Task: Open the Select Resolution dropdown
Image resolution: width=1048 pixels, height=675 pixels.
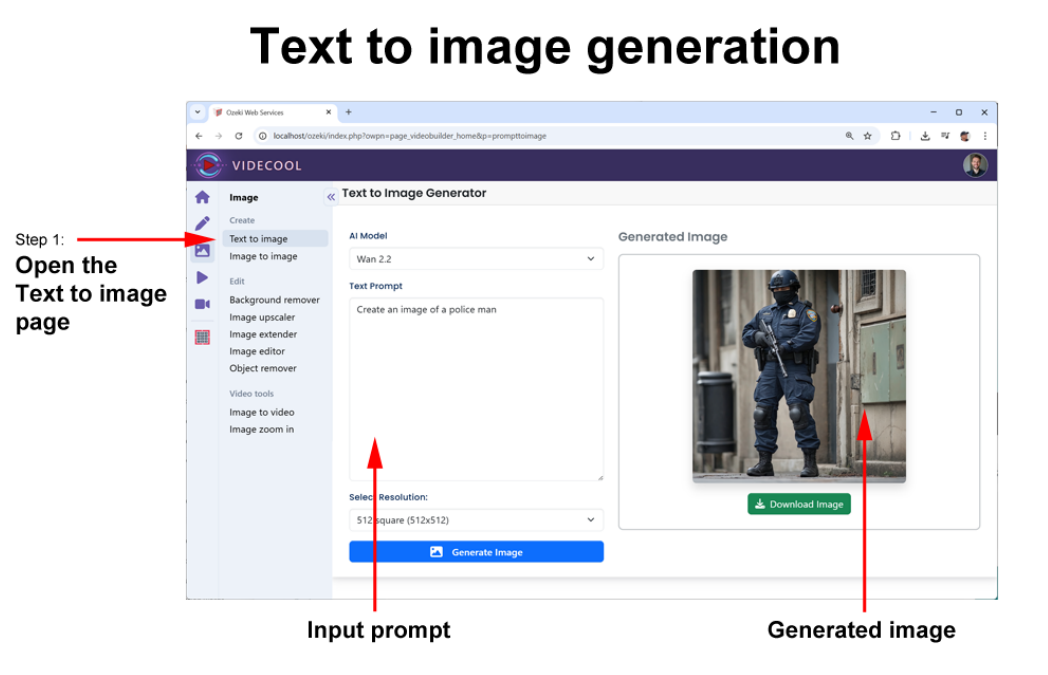Action: click(x=476, y=520)
